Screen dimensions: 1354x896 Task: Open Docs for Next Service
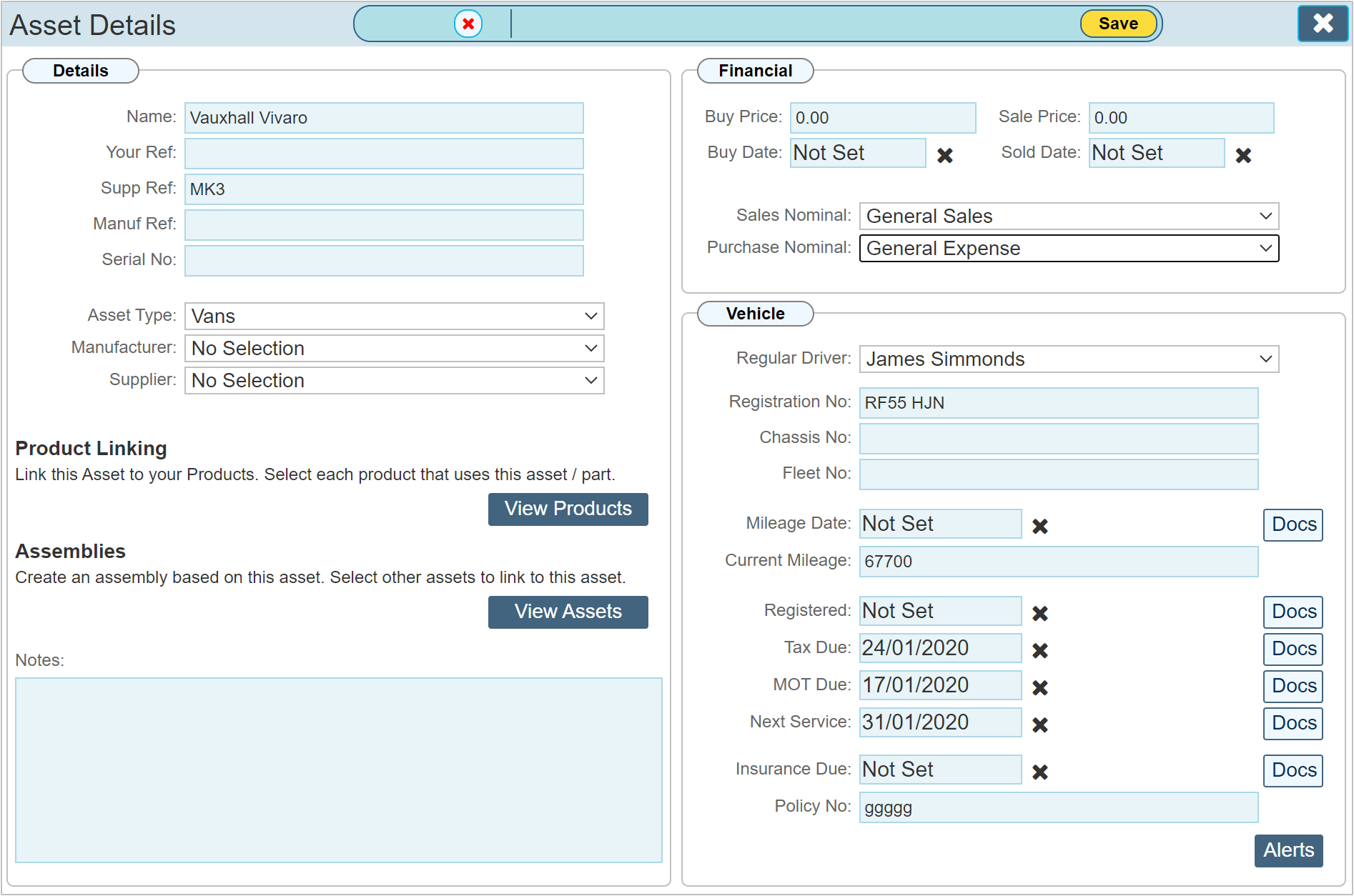click(x=1293, y=723)
